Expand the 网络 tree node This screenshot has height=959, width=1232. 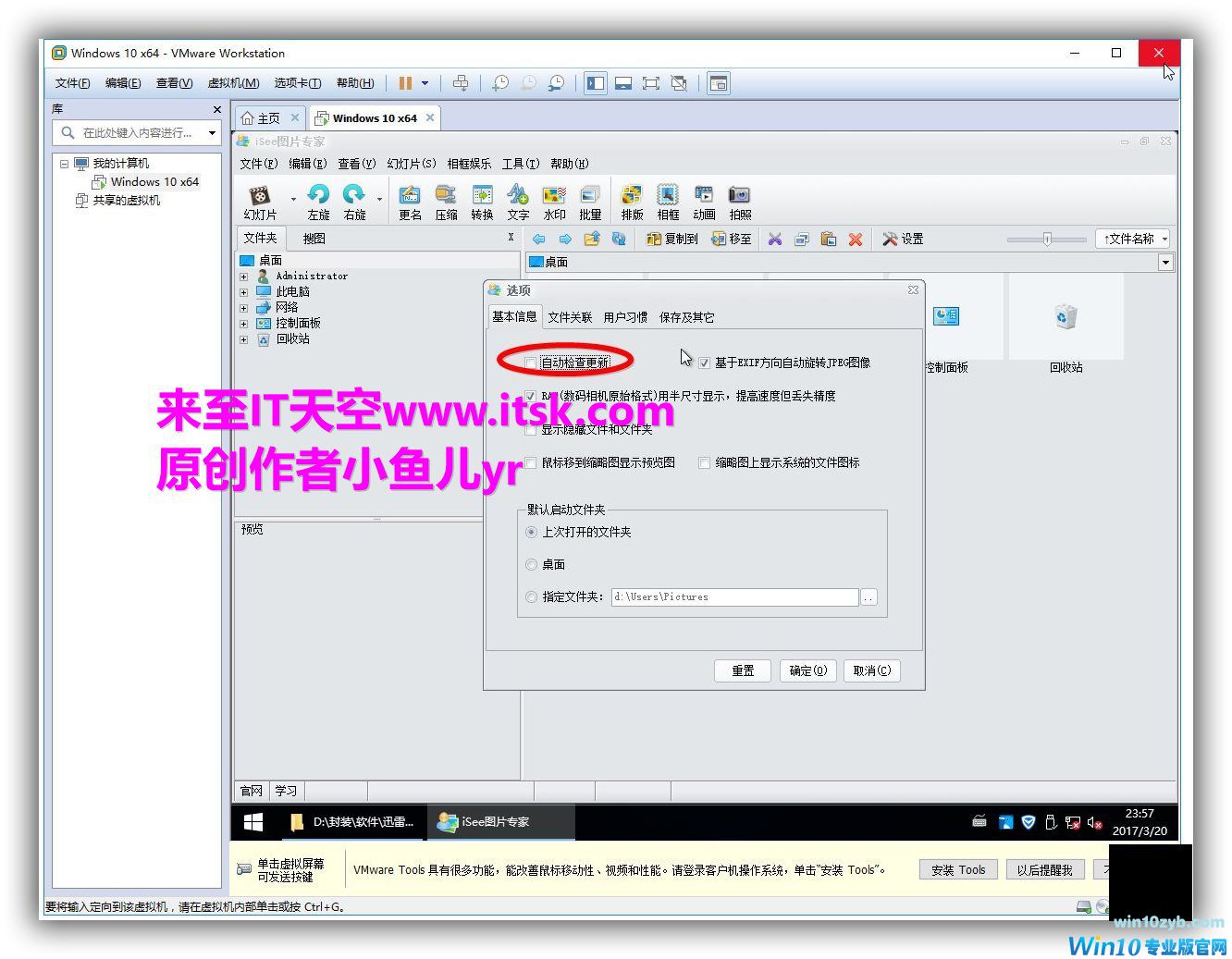(244, 308)
